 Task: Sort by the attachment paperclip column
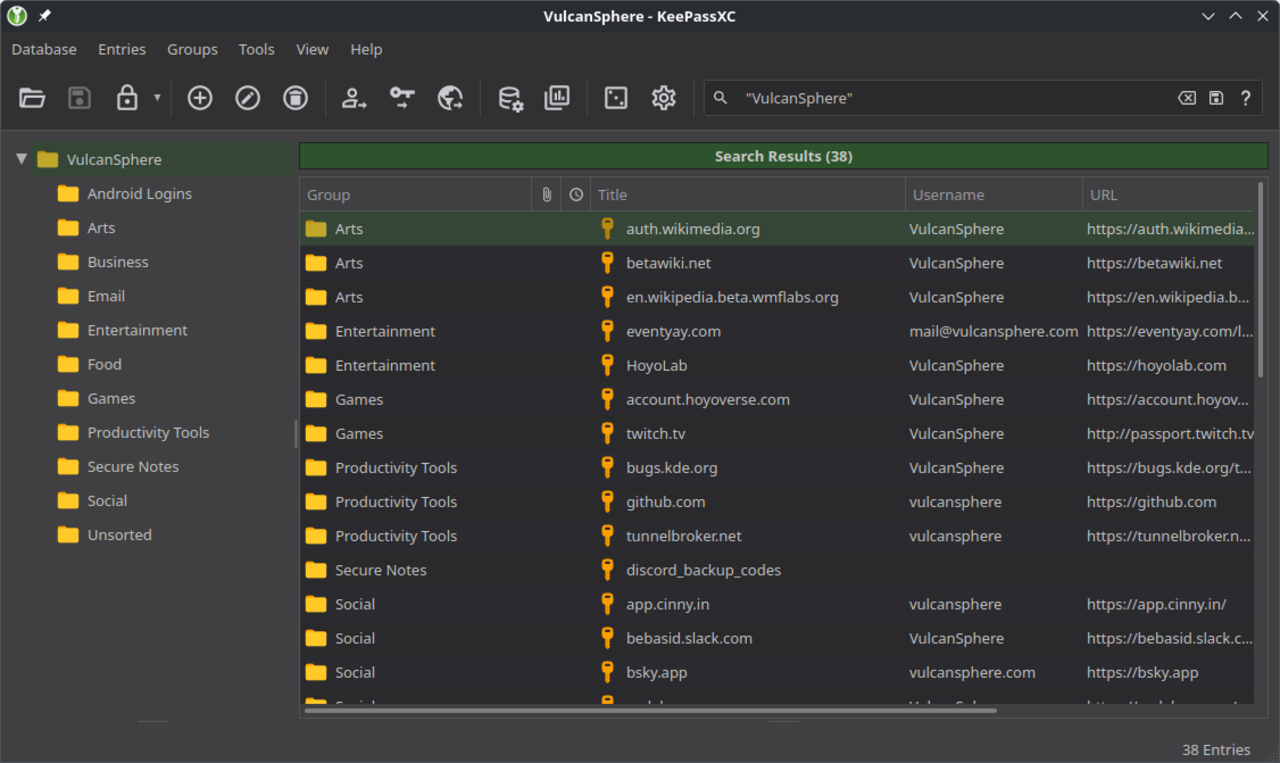pos(546,195)
